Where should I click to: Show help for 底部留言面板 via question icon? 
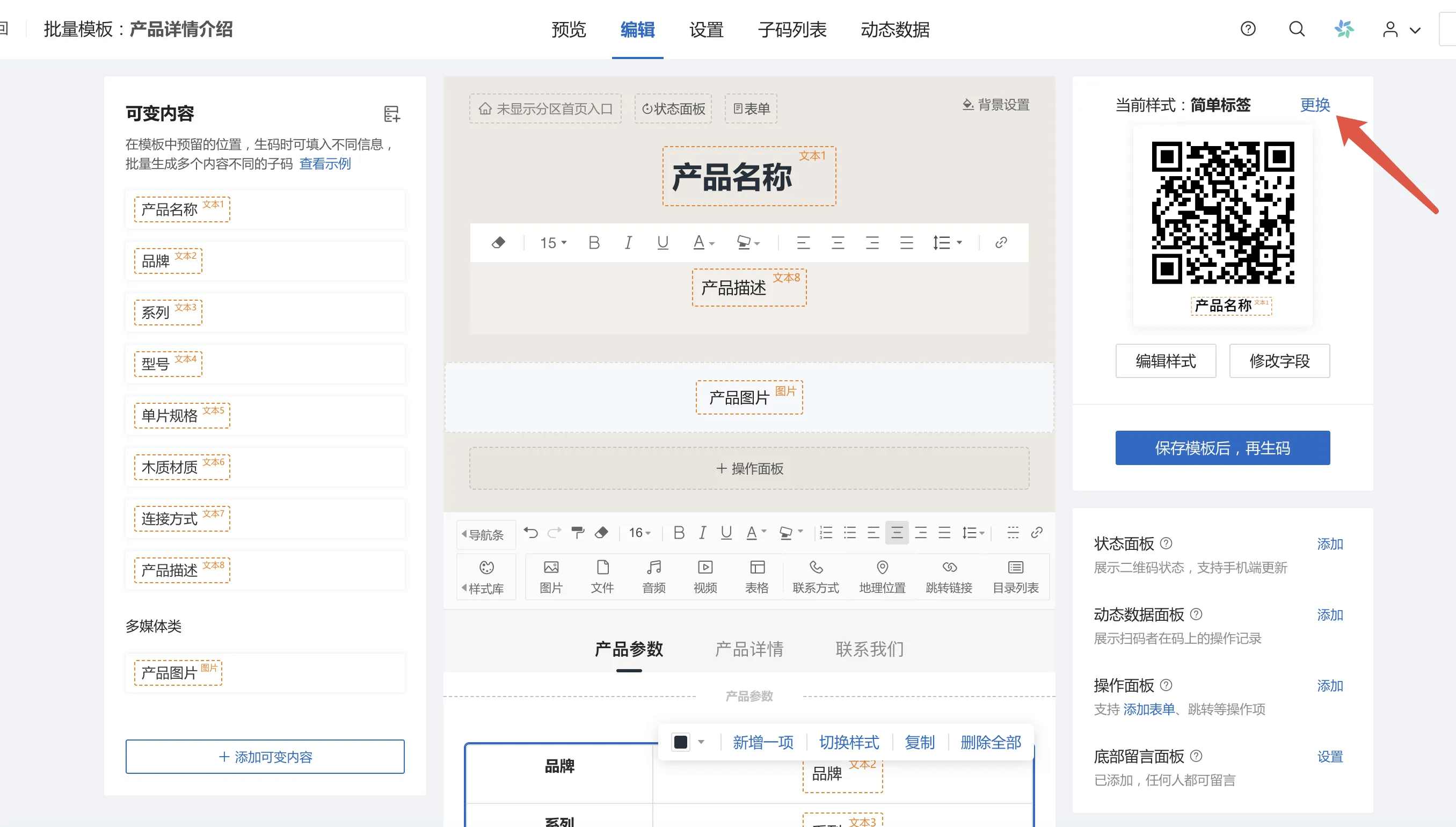[1196, 756]
